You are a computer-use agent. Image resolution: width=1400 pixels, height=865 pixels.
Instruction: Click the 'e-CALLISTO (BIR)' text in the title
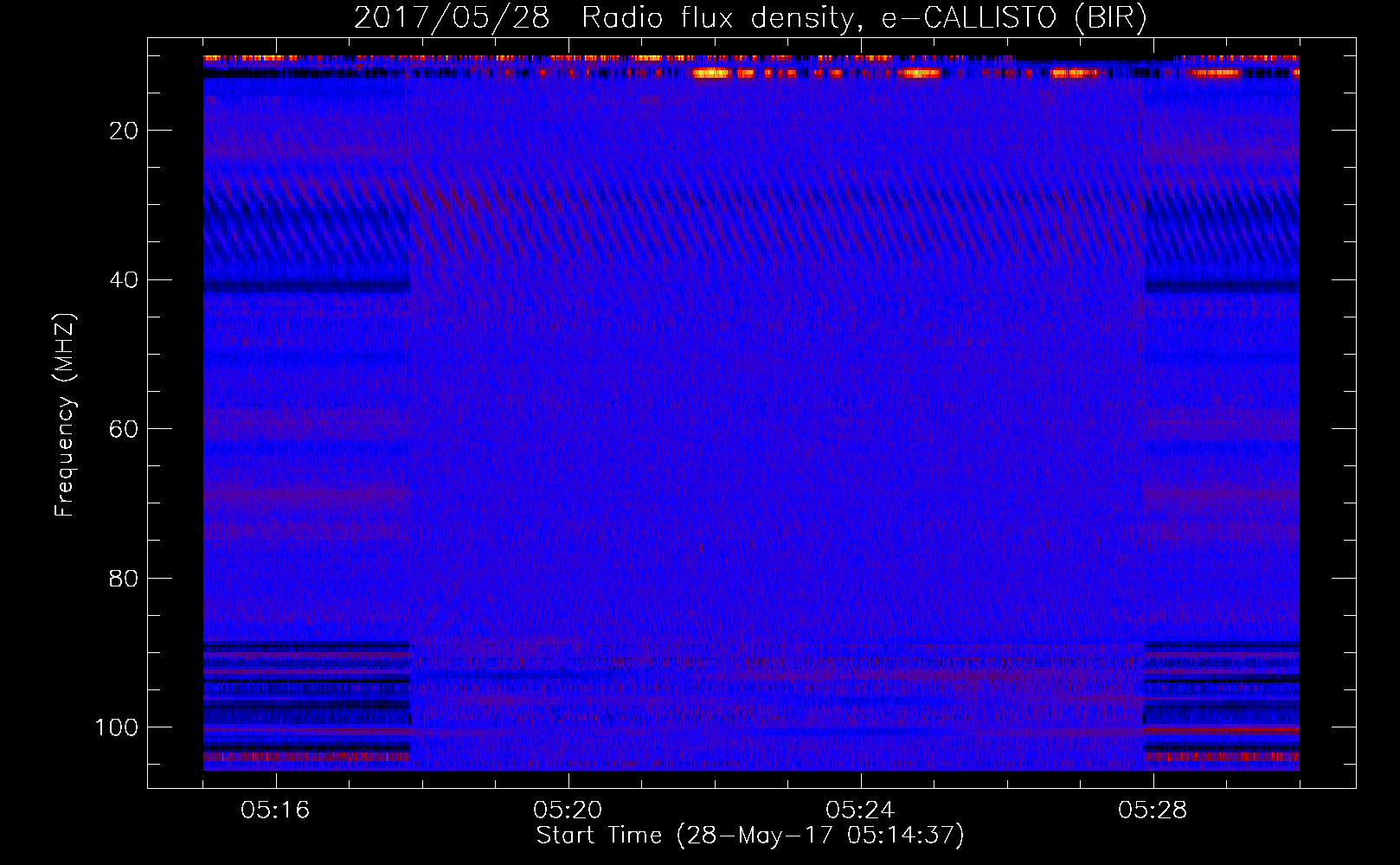coord(1014,18)
